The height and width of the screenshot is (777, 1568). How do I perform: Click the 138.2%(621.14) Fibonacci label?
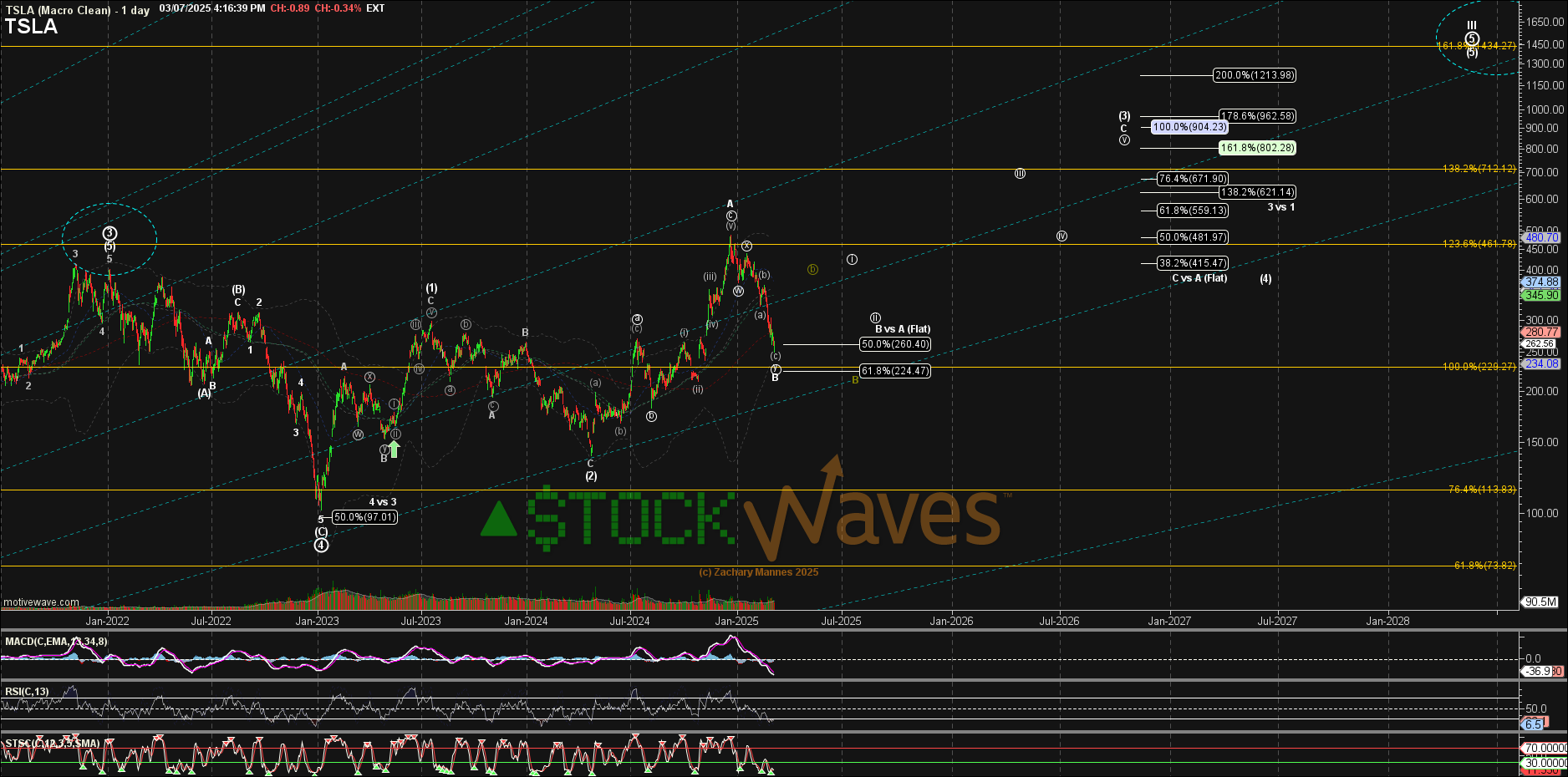(1257, 192)
